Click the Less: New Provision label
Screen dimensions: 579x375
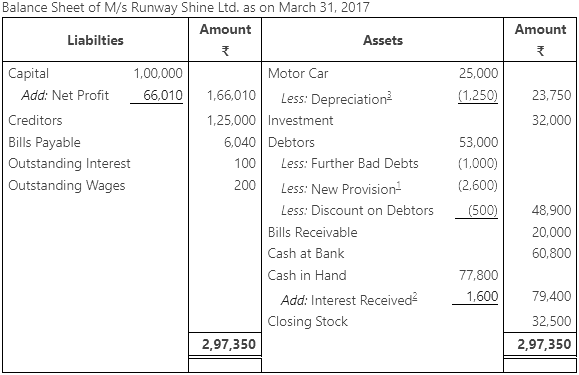point(339,189)
